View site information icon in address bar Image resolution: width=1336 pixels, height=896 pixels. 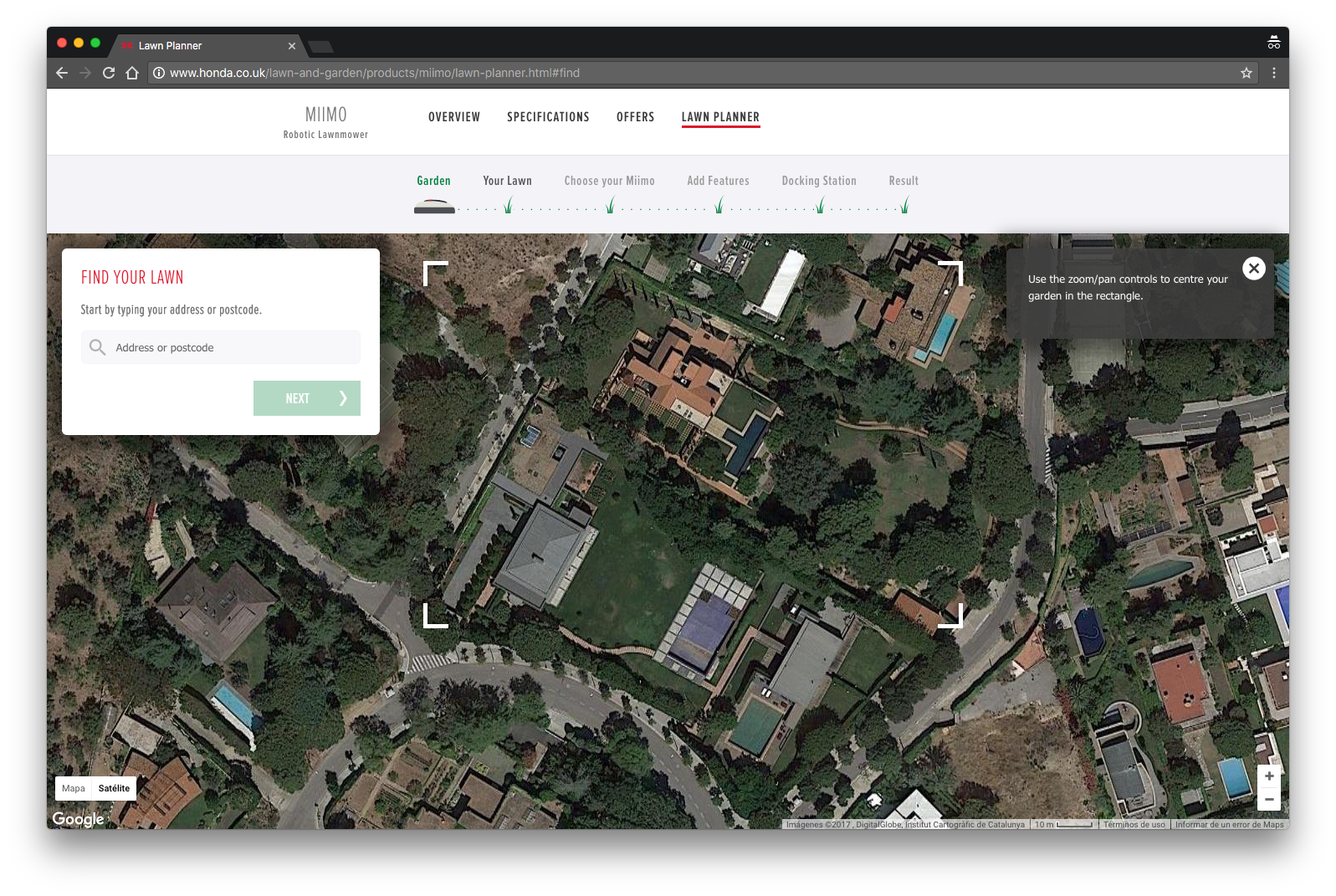[159, 73]
